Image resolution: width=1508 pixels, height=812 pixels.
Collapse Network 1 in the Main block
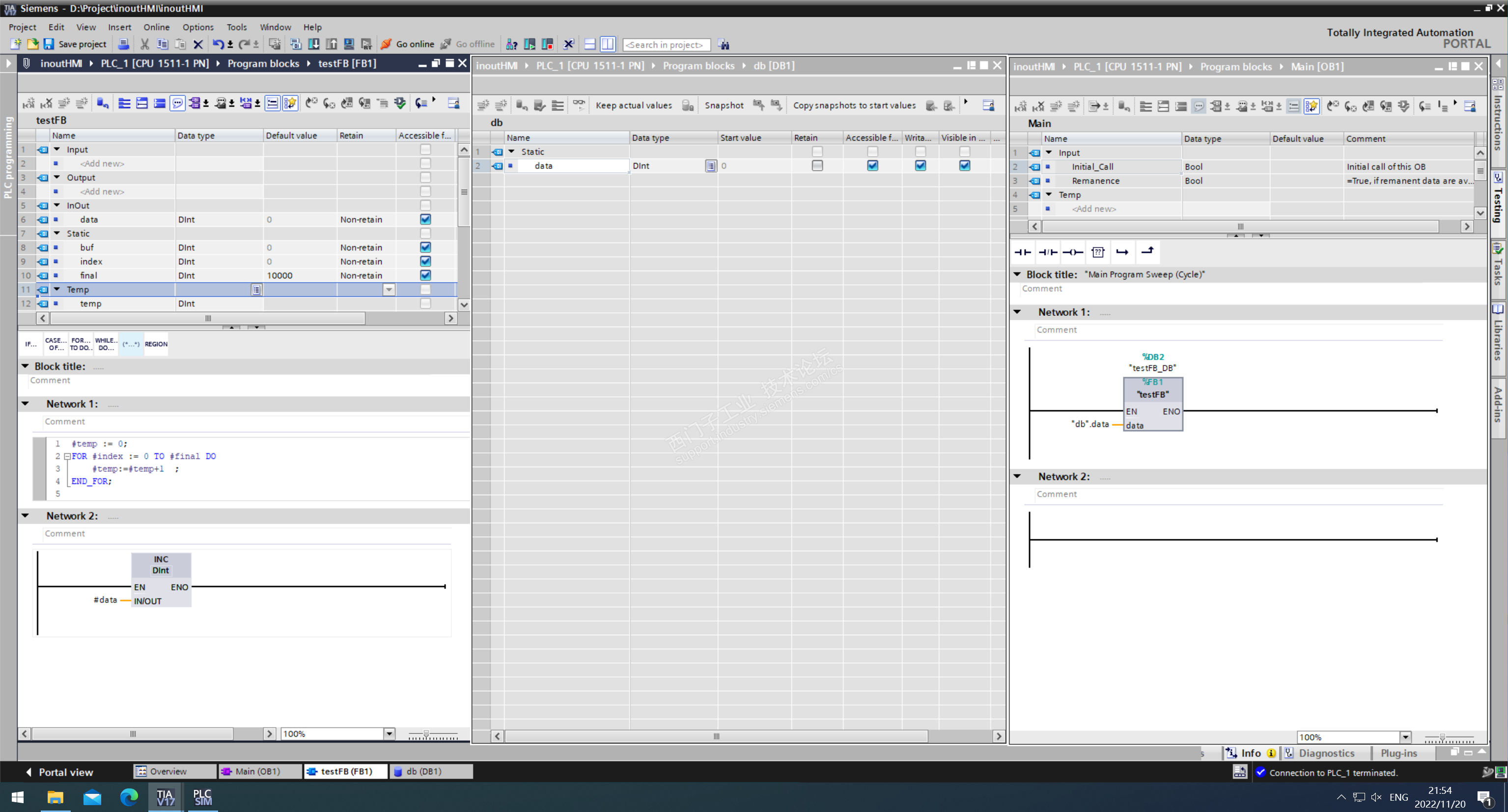[1017, 312]
